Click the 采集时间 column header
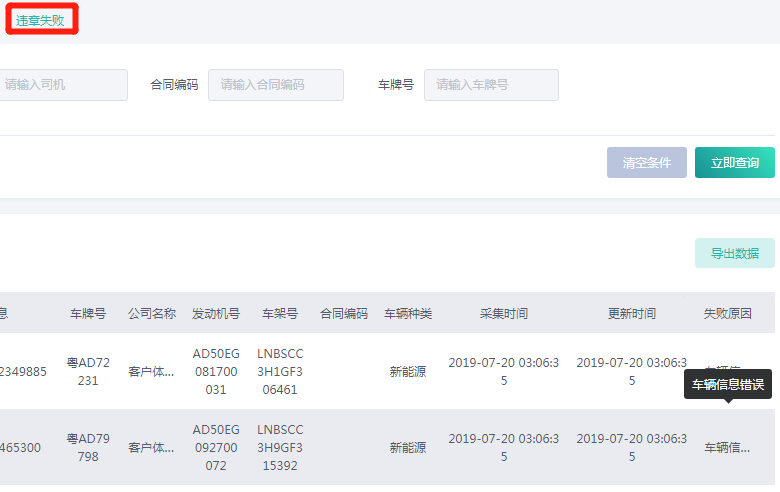 tap(504, 313)
